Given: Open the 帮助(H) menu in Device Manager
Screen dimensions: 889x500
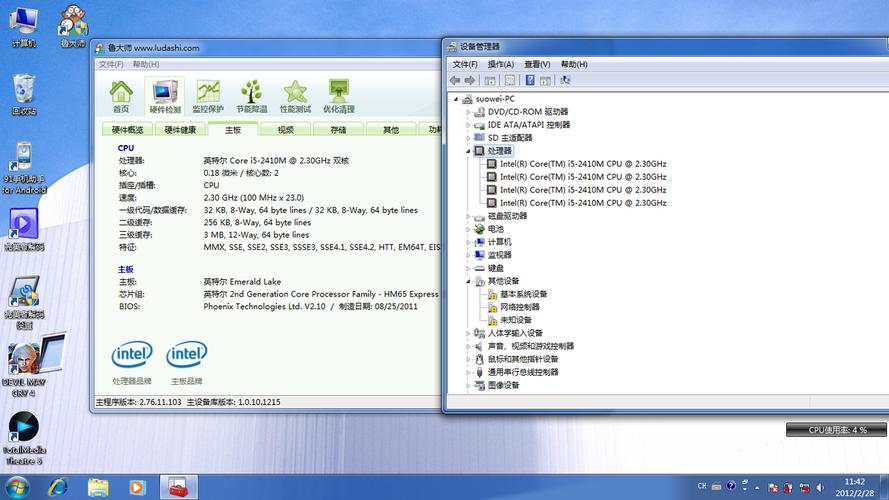Looking at the screenshot, I should [x=574, y=64].
